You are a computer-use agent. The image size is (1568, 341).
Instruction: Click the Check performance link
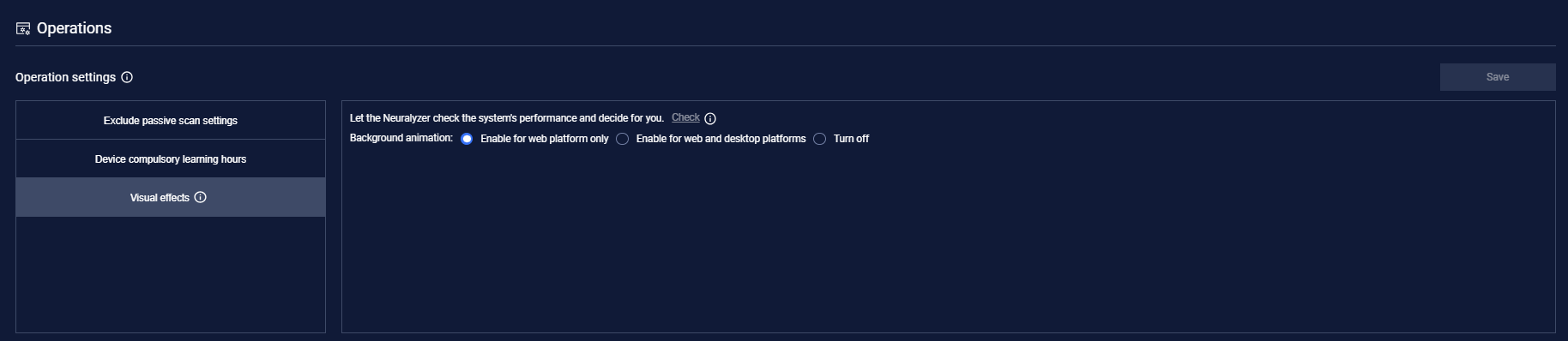click(685, 117)
